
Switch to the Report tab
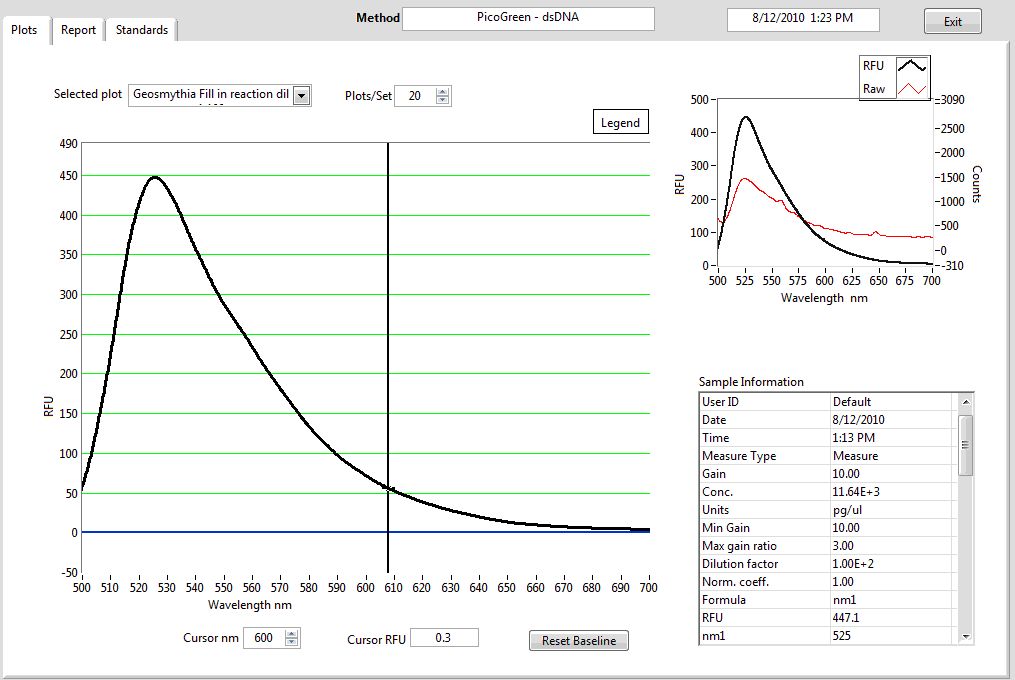(78, 30)
